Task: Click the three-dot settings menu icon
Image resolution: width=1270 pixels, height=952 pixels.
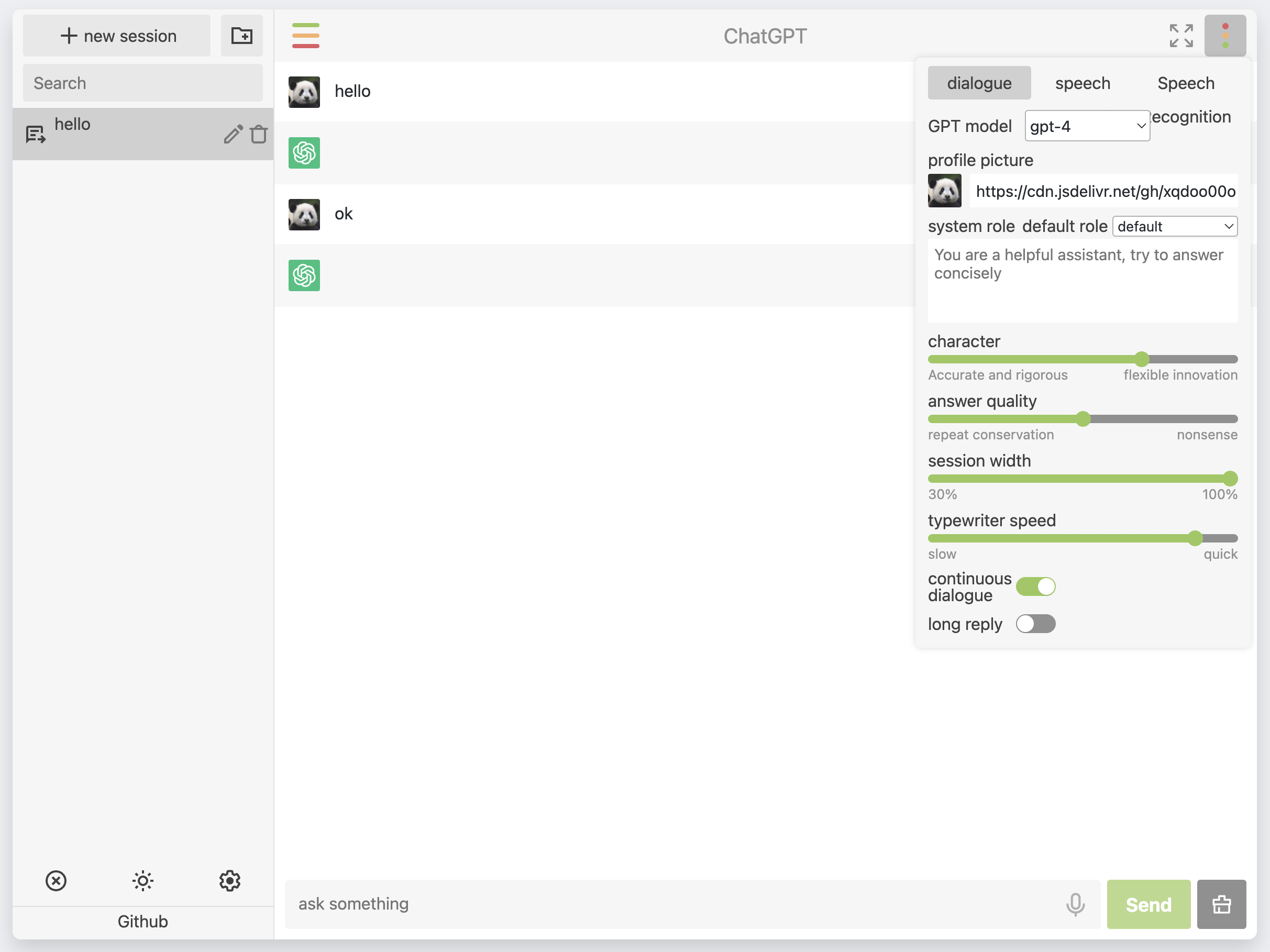Action: (x=1224, y=36)
